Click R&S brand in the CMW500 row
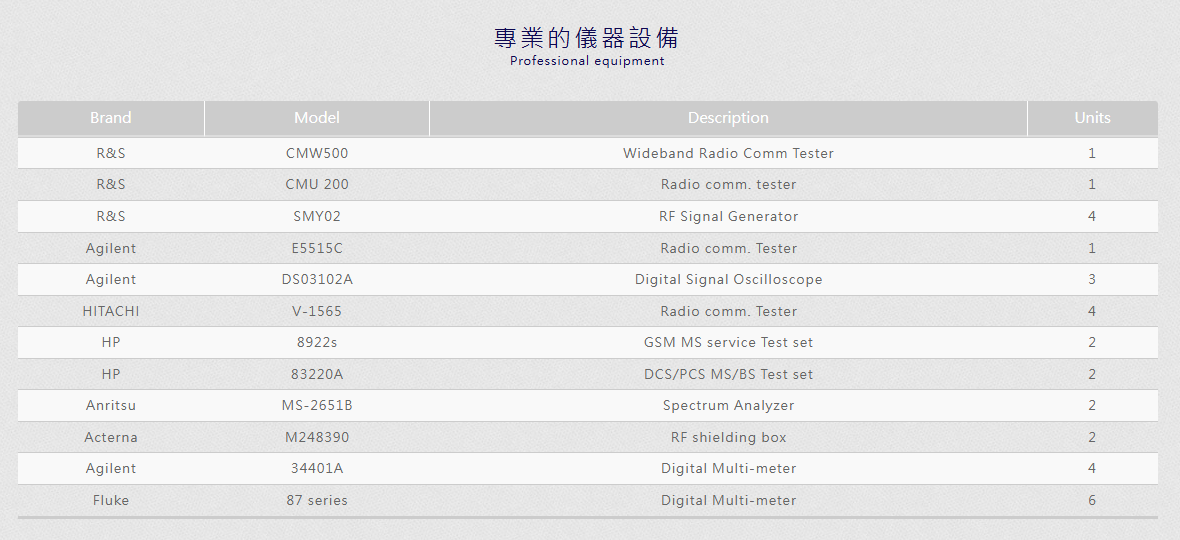This screenshot has height=540, width=1180. 111,153
